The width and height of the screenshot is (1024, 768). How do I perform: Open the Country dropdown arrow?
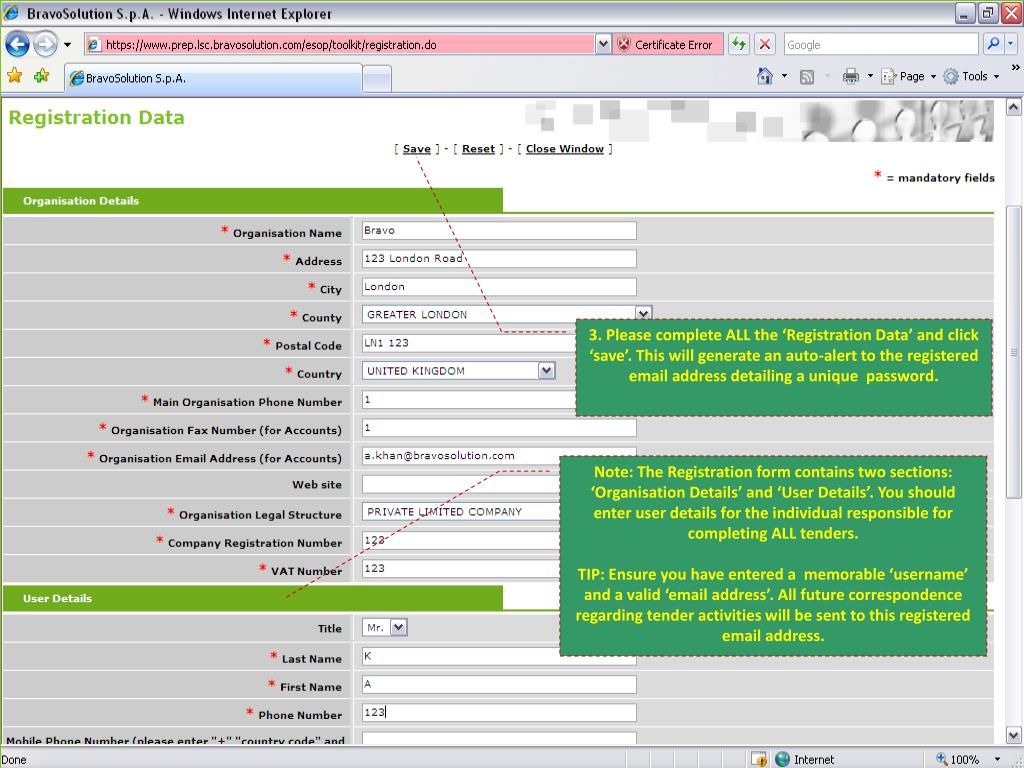(x=547, y=371)
